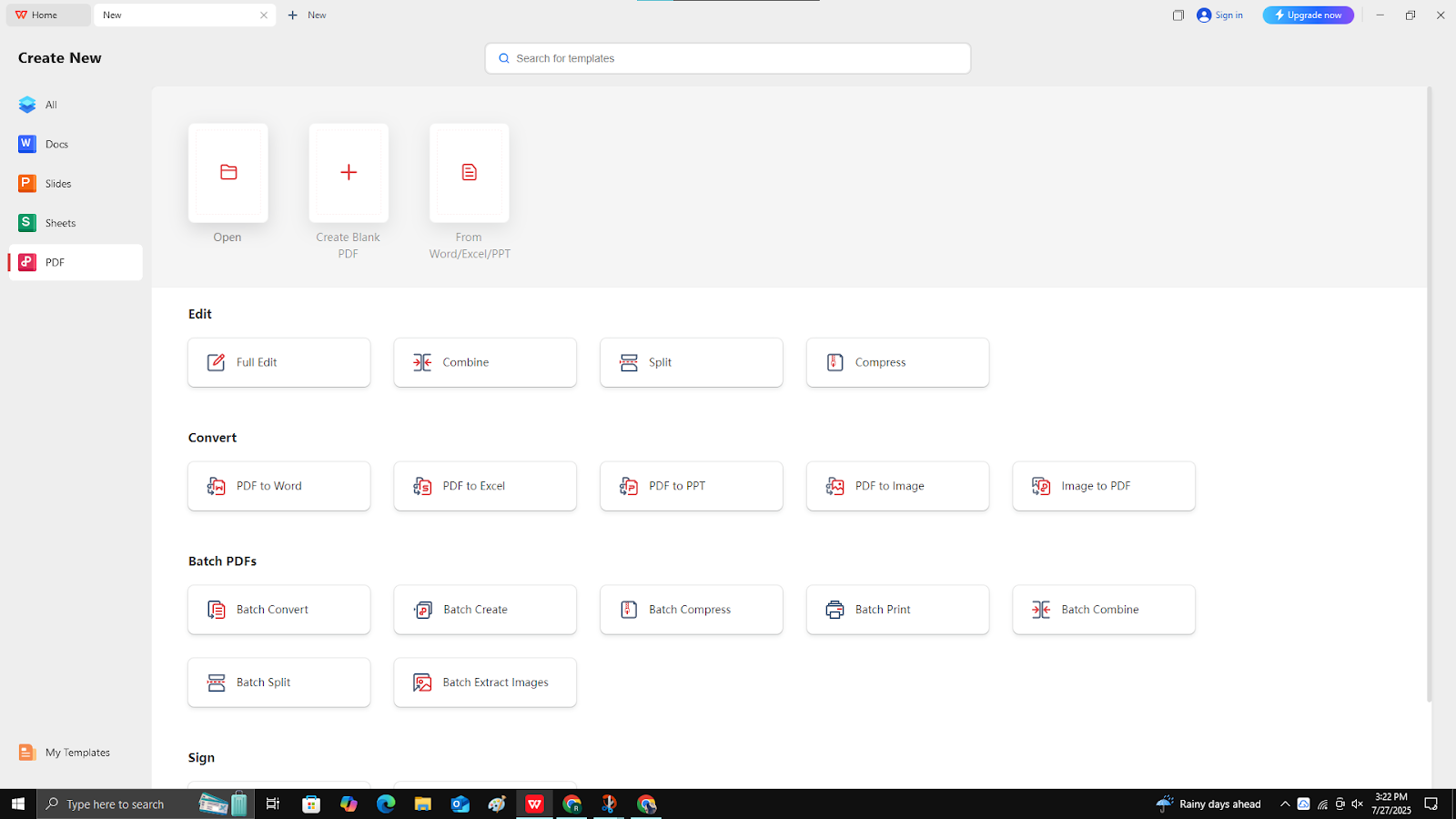
Task: Click the taskbar search box
Action: tap(146, 804)
